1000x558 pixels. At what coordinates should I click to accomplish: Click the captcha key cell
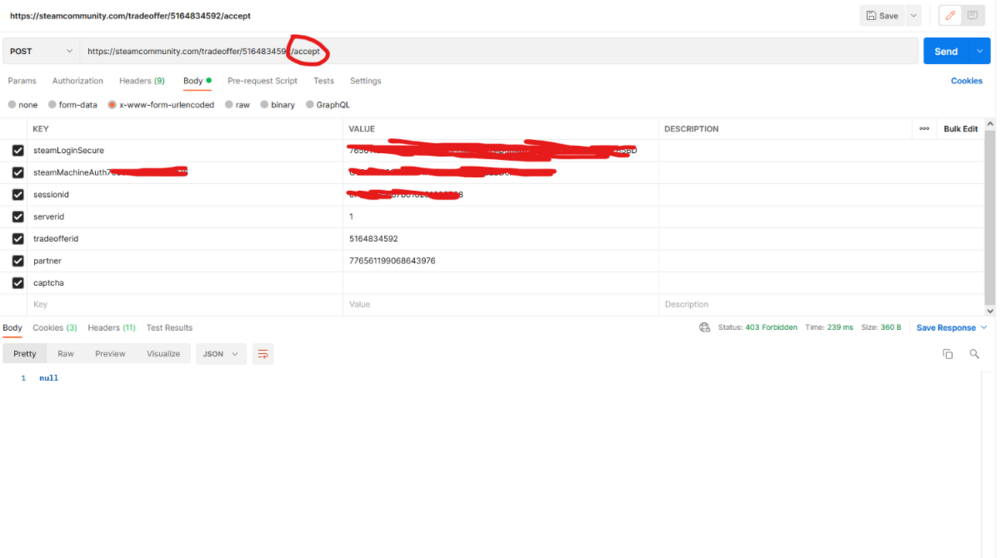pos(185,283)
